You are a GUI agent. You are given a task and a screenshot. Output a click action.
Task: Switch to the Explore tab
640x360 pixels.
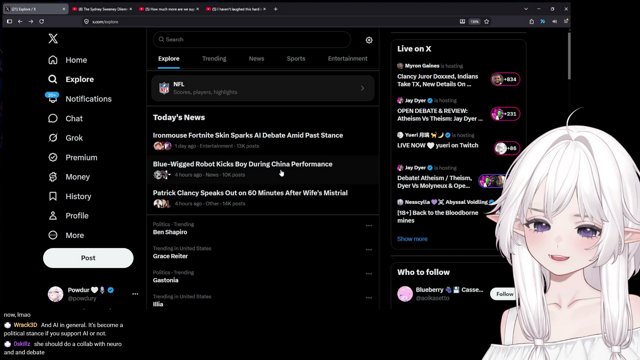169,59
